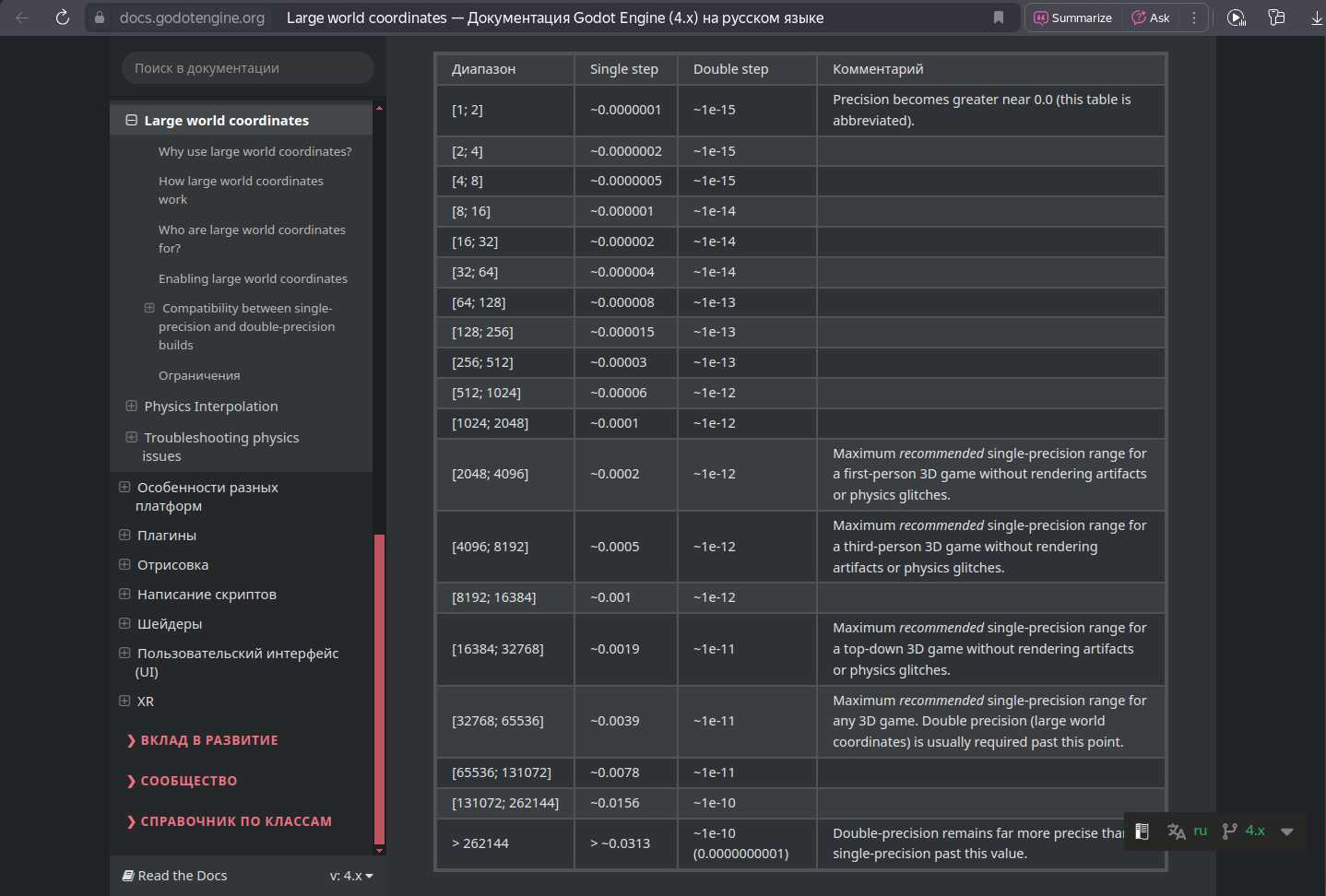Click the Summarize button in the browser toolbar
This screenshot has height=896, width=1326.
pos(1072,18)
